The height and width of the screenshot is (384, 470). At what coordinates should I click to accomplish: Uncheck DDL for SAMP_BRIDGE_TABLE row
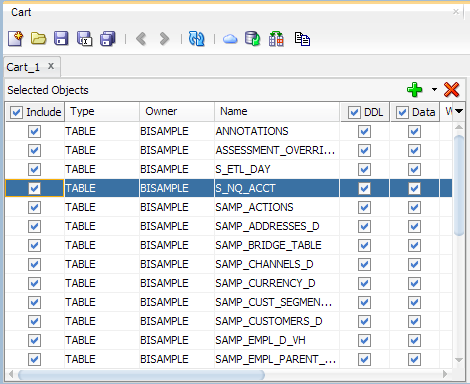[364, 245]
